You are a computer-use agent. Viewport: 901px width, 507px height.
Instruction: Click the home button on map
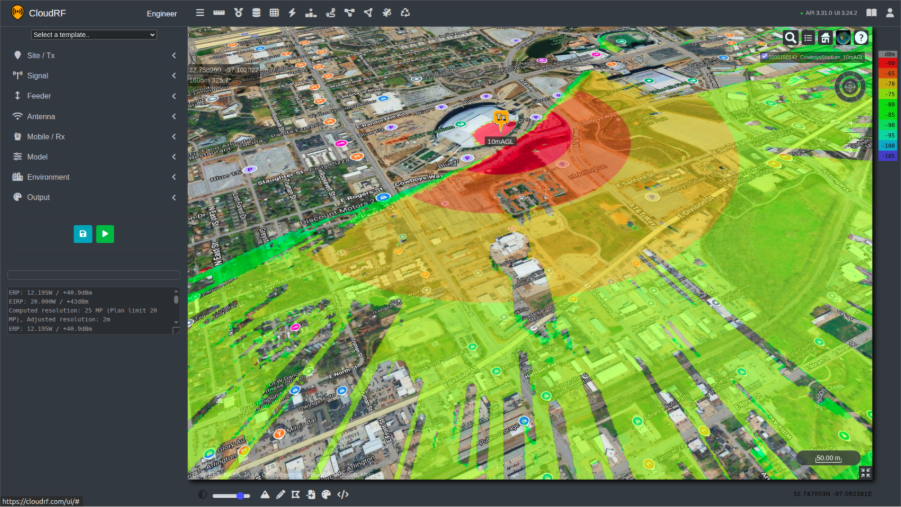pyautogui.click(x=825, y=38)
